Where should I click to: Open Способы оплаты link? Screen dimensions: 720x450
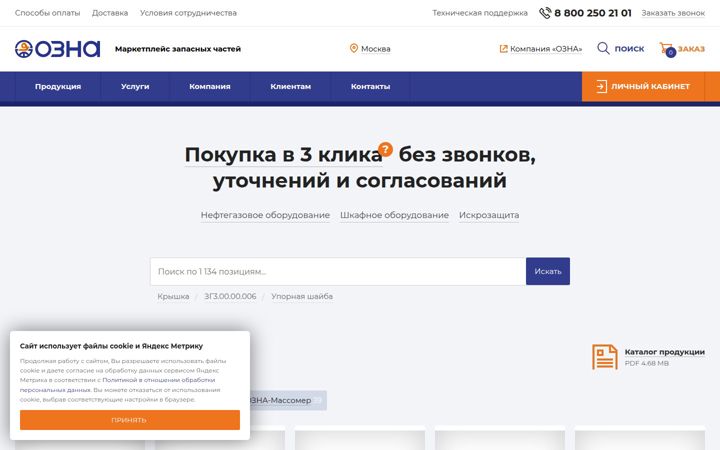[47, 13]
